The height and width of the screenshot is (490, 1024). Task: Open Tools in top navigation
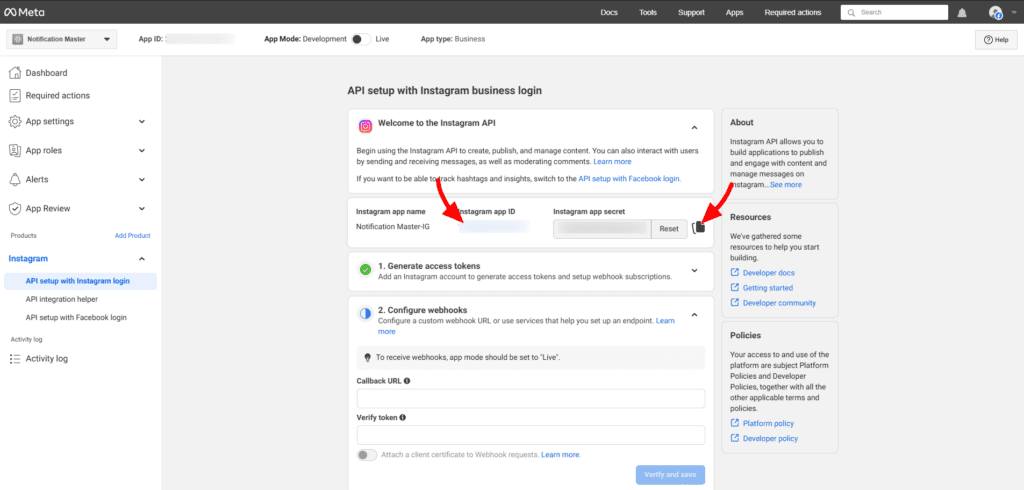[648, 12]
